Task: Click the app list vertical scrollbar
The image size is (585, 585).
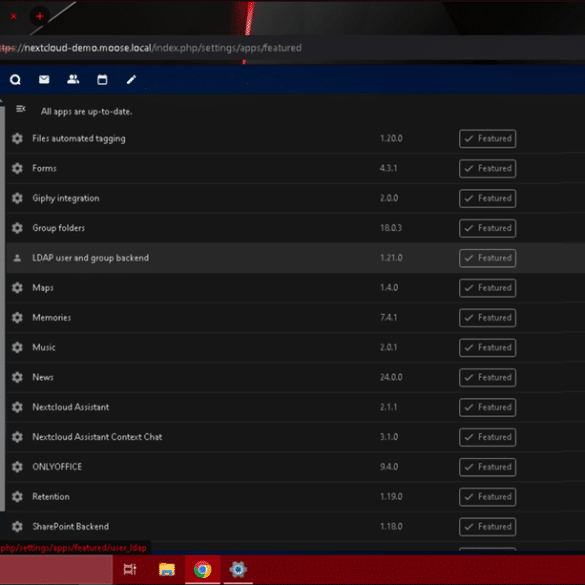Action: pos(2,309)
